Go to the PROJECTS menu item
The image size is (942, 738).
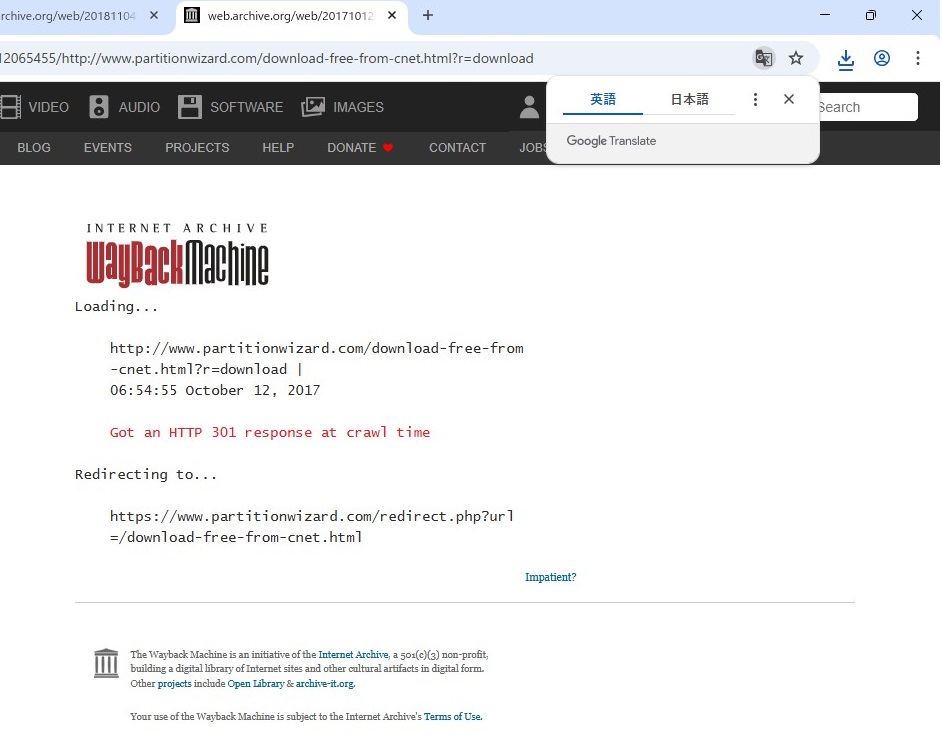point(197,147)
